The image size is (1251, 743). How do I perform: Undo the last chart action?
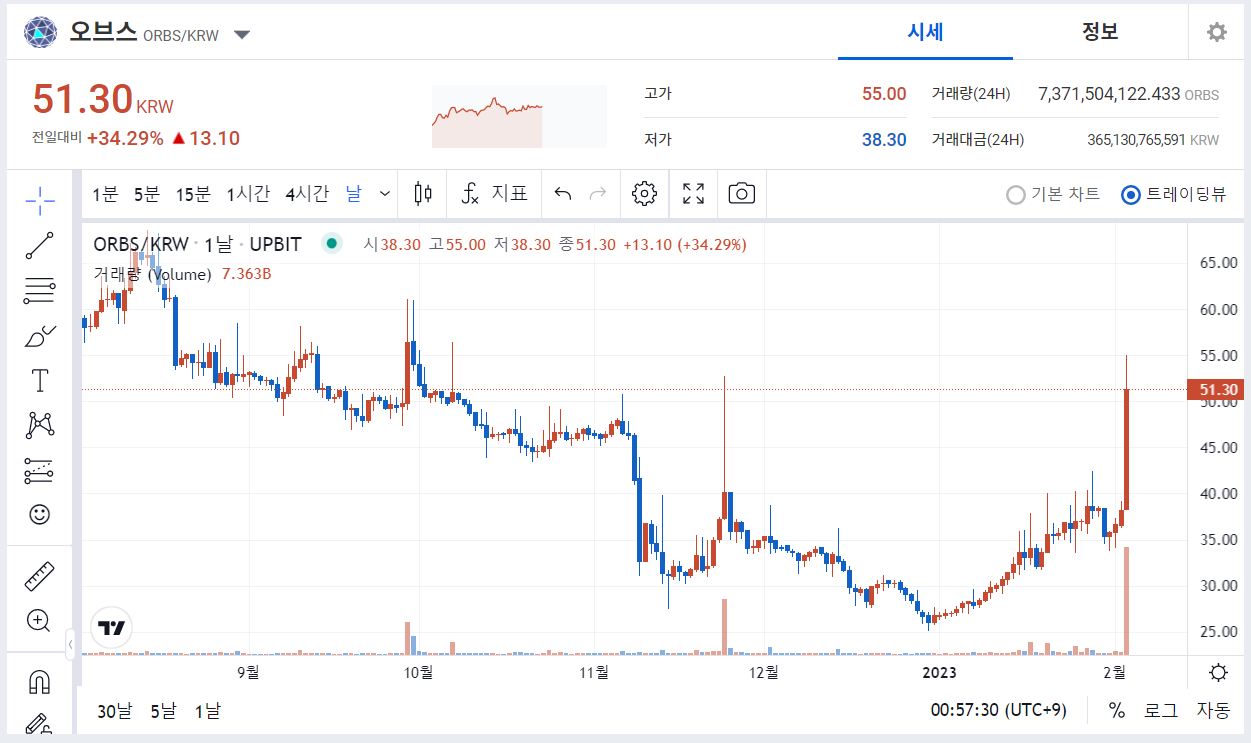(563, 194)
